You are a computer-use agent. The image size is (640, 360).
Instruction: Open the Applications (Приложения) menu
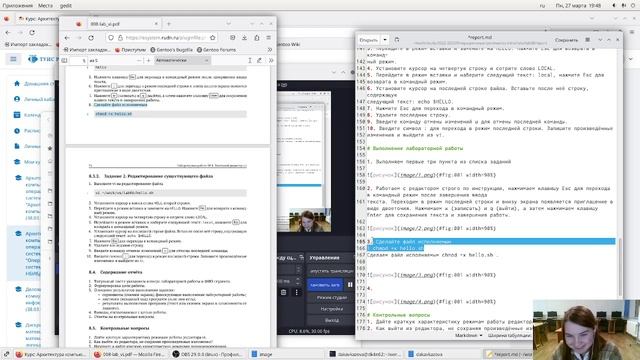(x=18, y=5)
